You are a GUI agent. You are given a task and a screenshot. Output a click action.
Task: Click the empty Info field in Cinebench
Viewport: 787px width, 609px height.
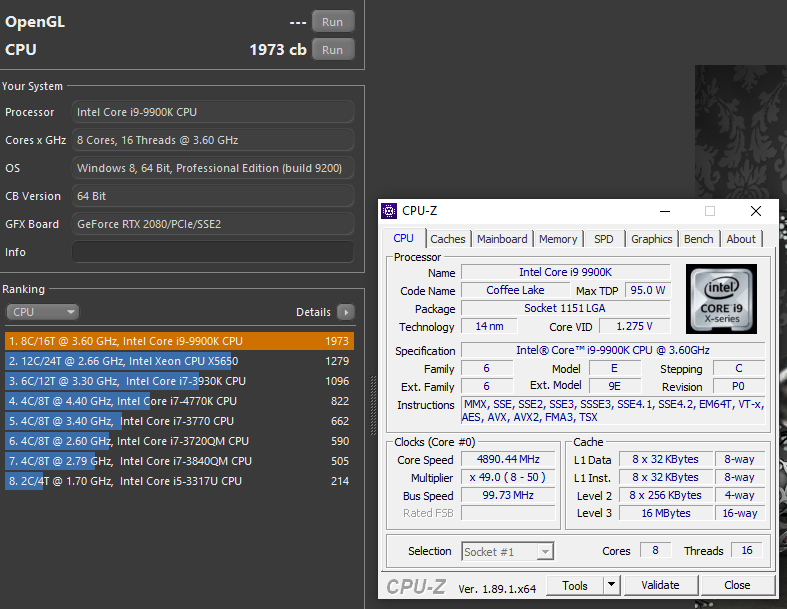[213, 252]
